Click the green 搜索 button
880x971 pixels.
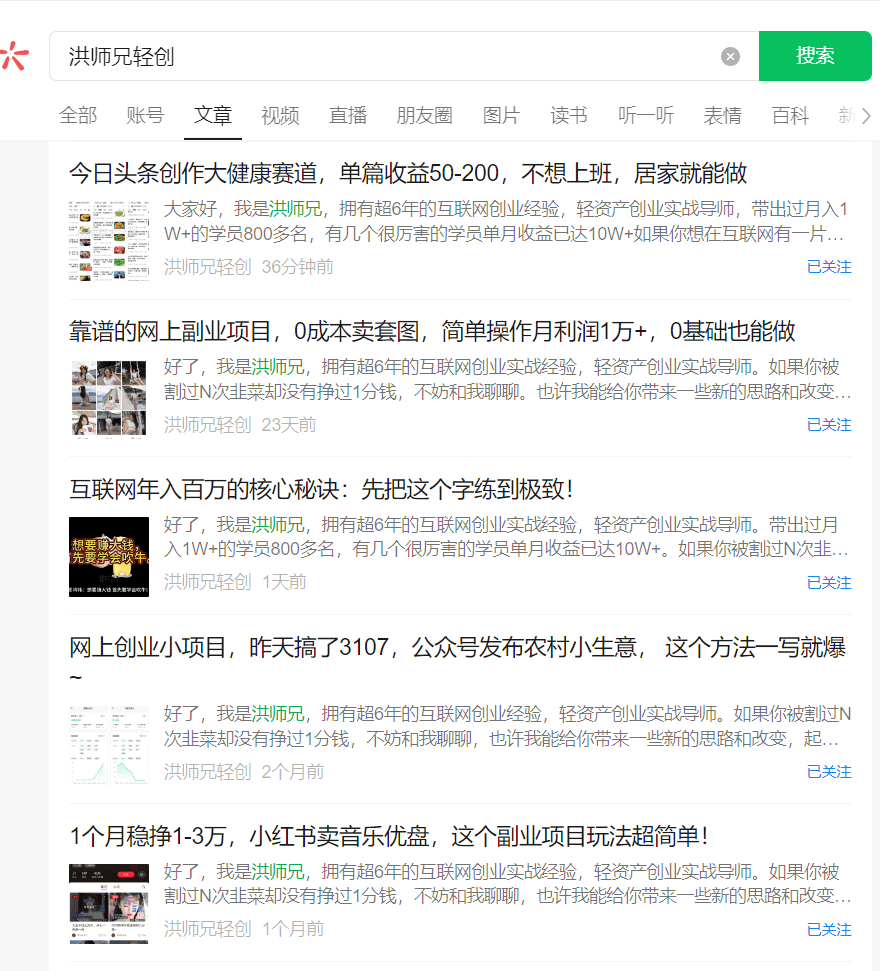pos(815,56)
